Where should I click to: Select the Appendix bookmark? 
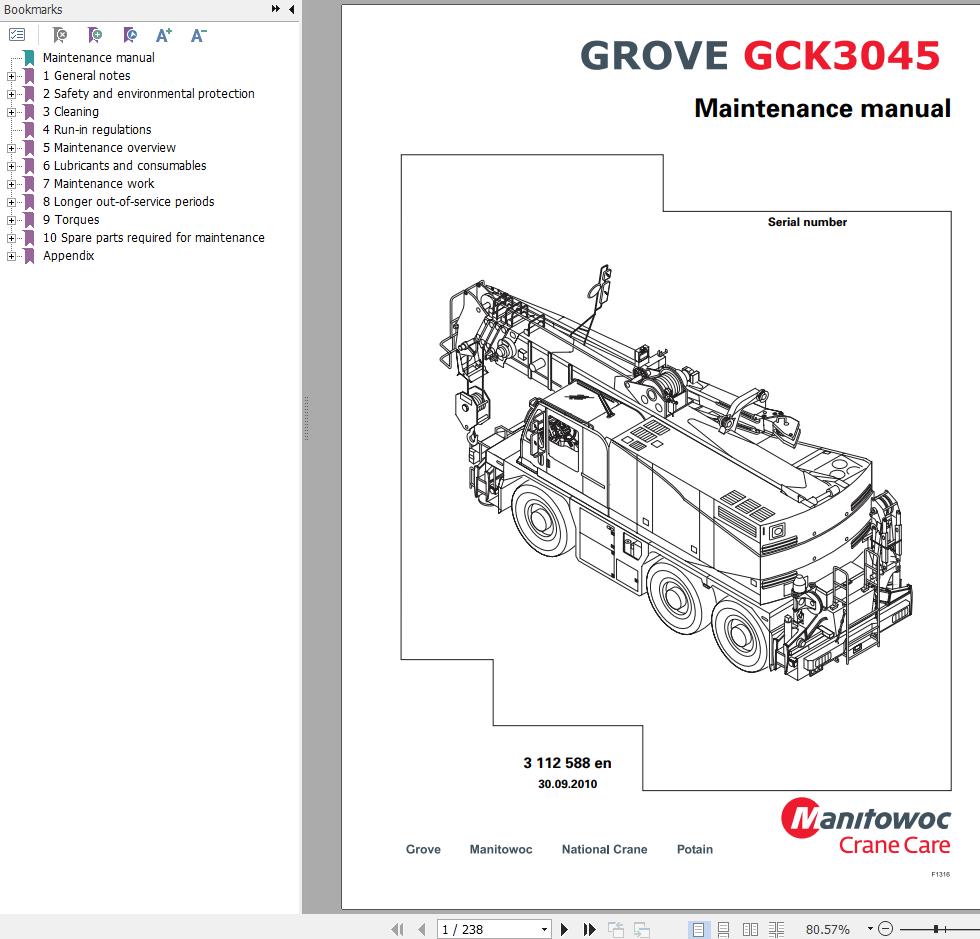click(69, 256)
